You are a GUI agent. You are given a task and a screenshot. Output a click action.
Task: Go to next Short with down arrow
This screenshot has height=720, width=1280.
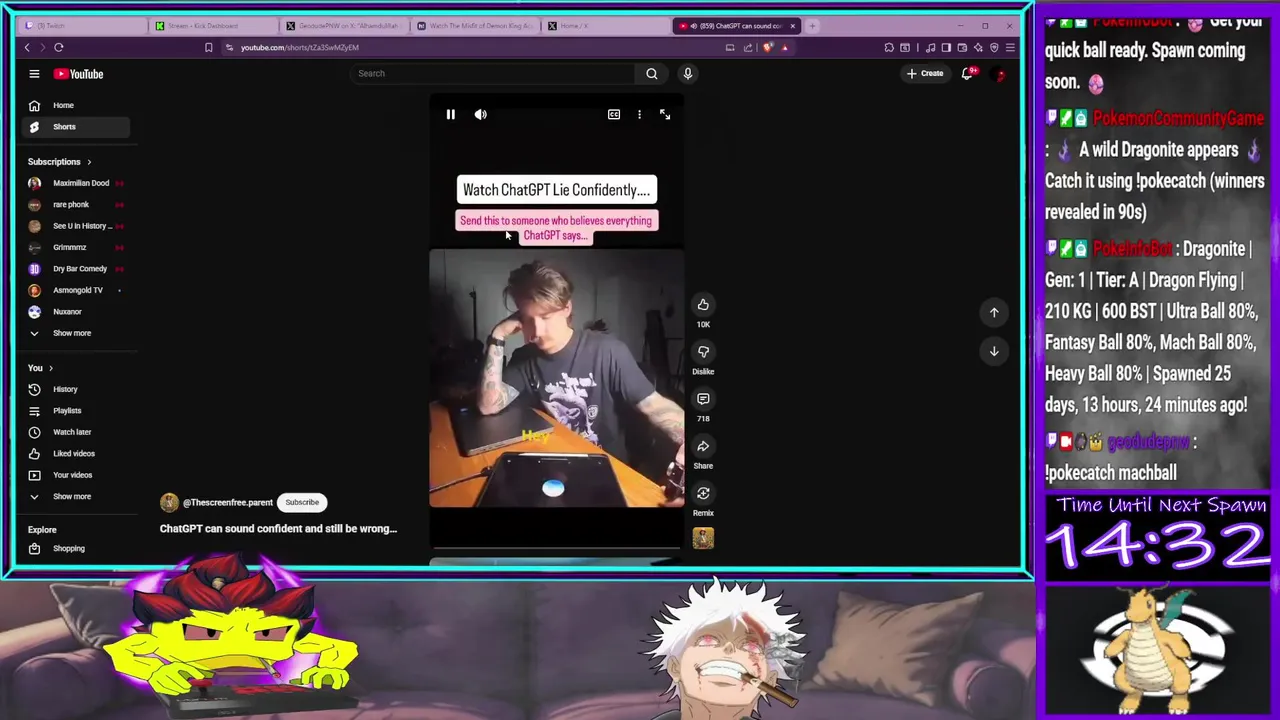pos(994,351)
